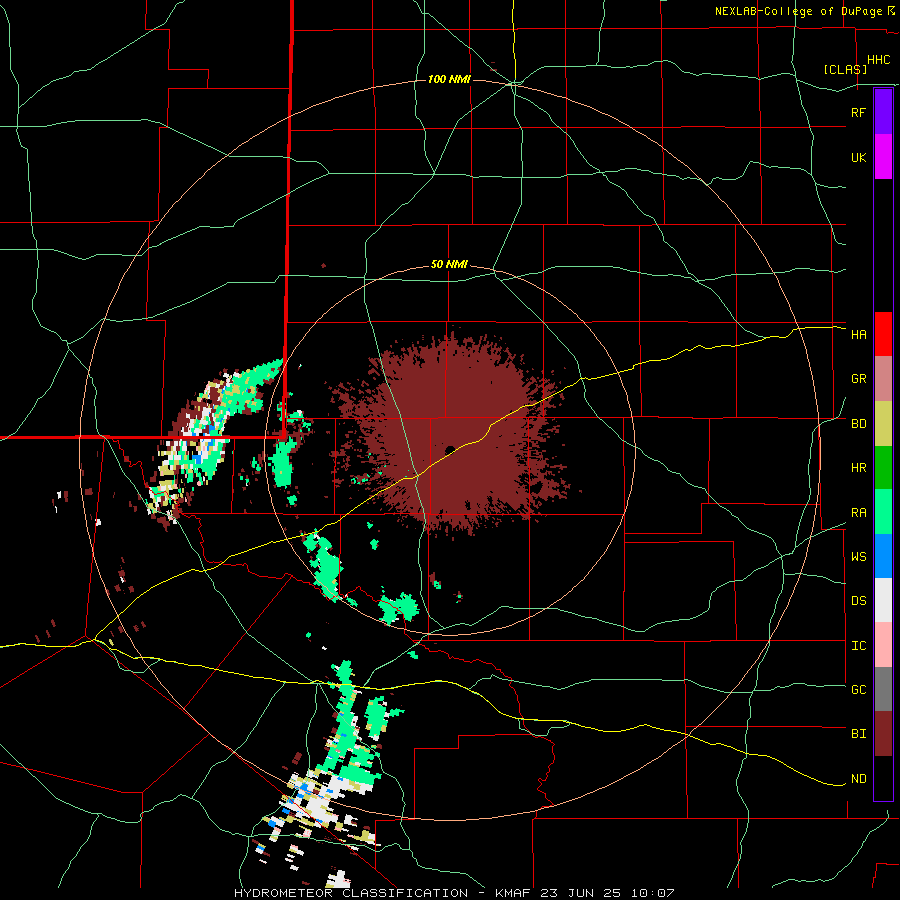
Task: Click the BI brown legend swatch
Action: coord(883,734)
